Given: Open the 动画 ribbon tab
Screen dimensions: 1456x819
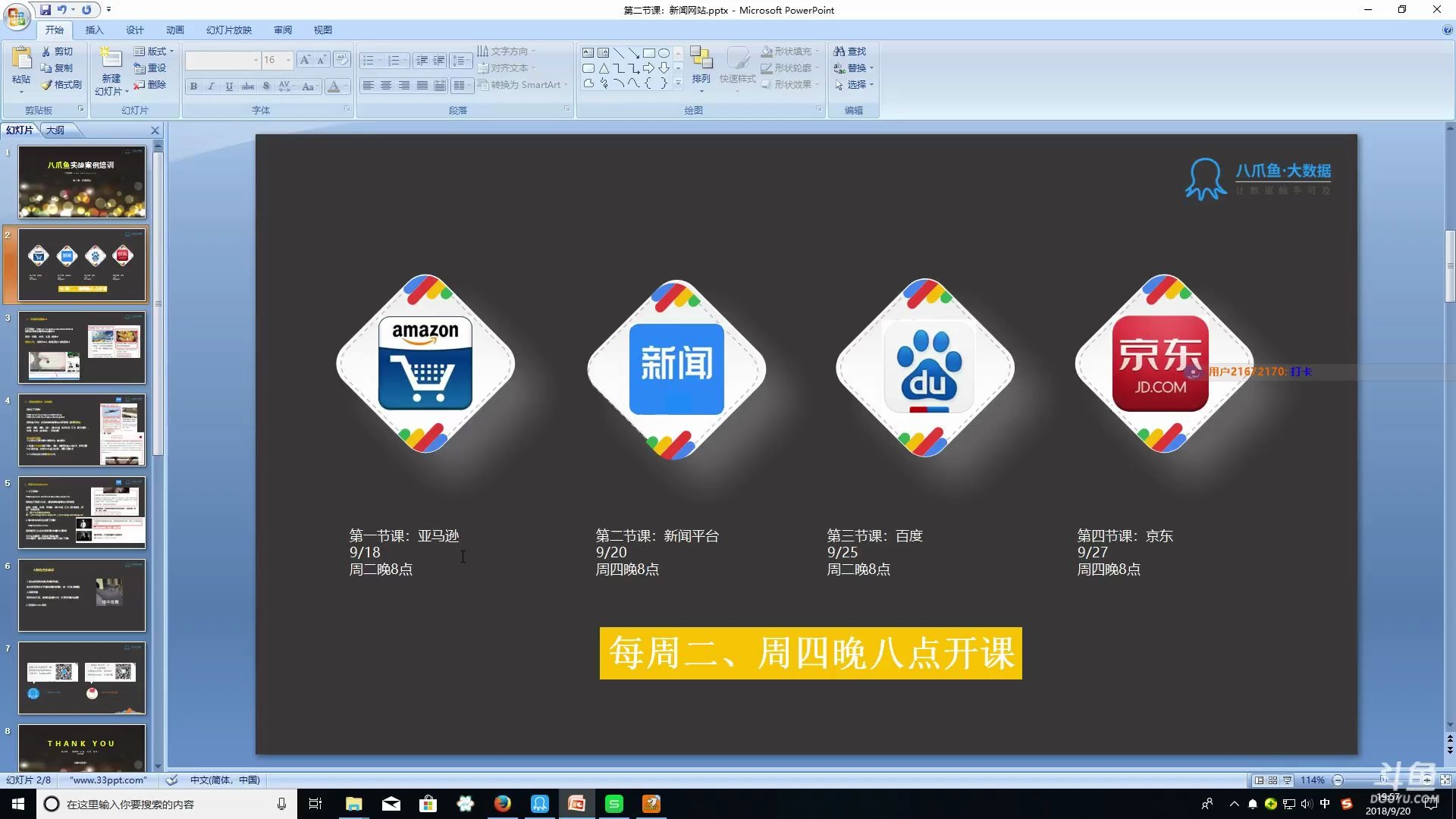Looking at the screenshot, I should point(175,30).
